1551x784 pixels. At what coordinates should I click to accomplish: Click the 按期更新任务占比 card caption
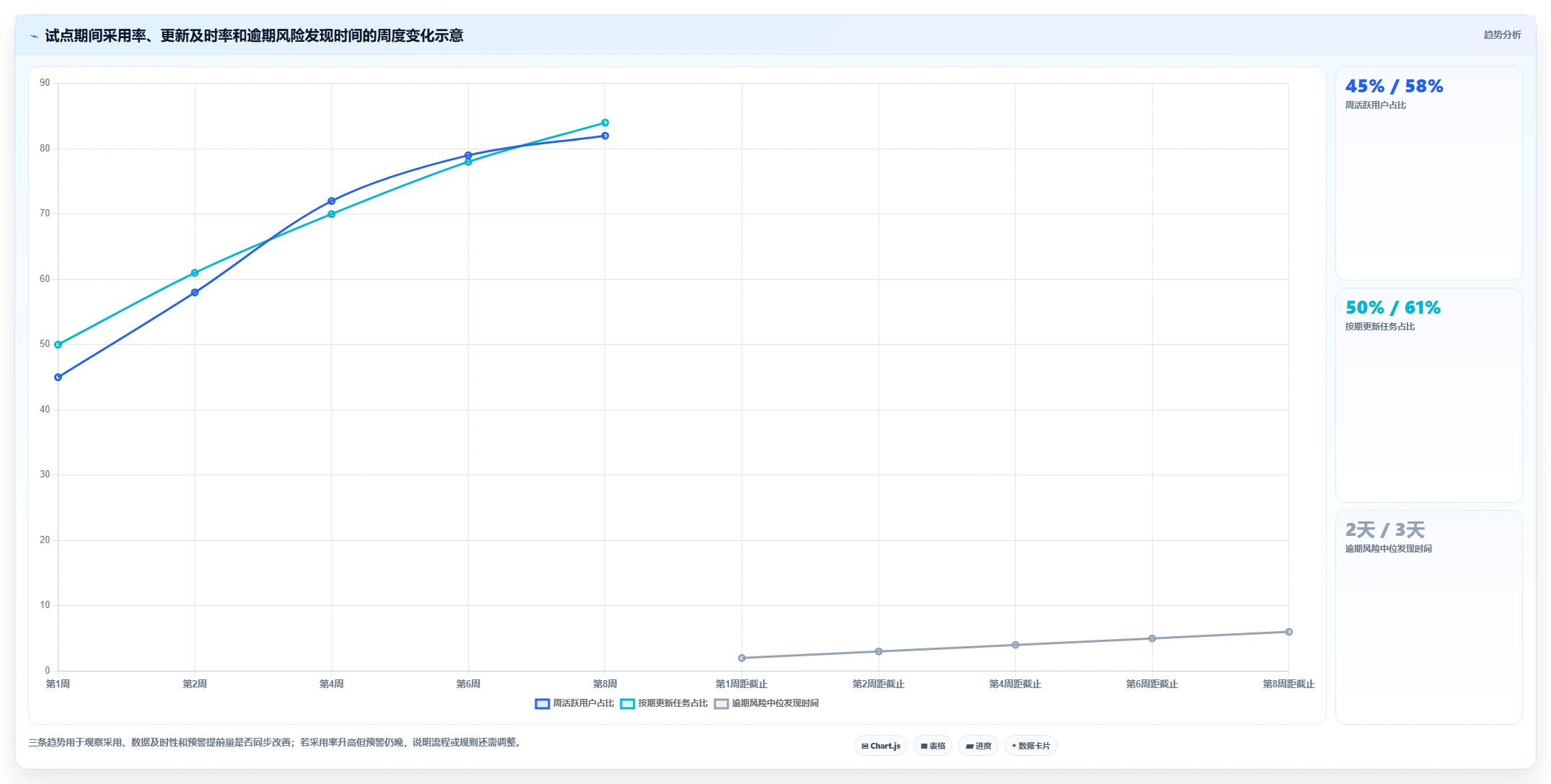(1379, 327)
